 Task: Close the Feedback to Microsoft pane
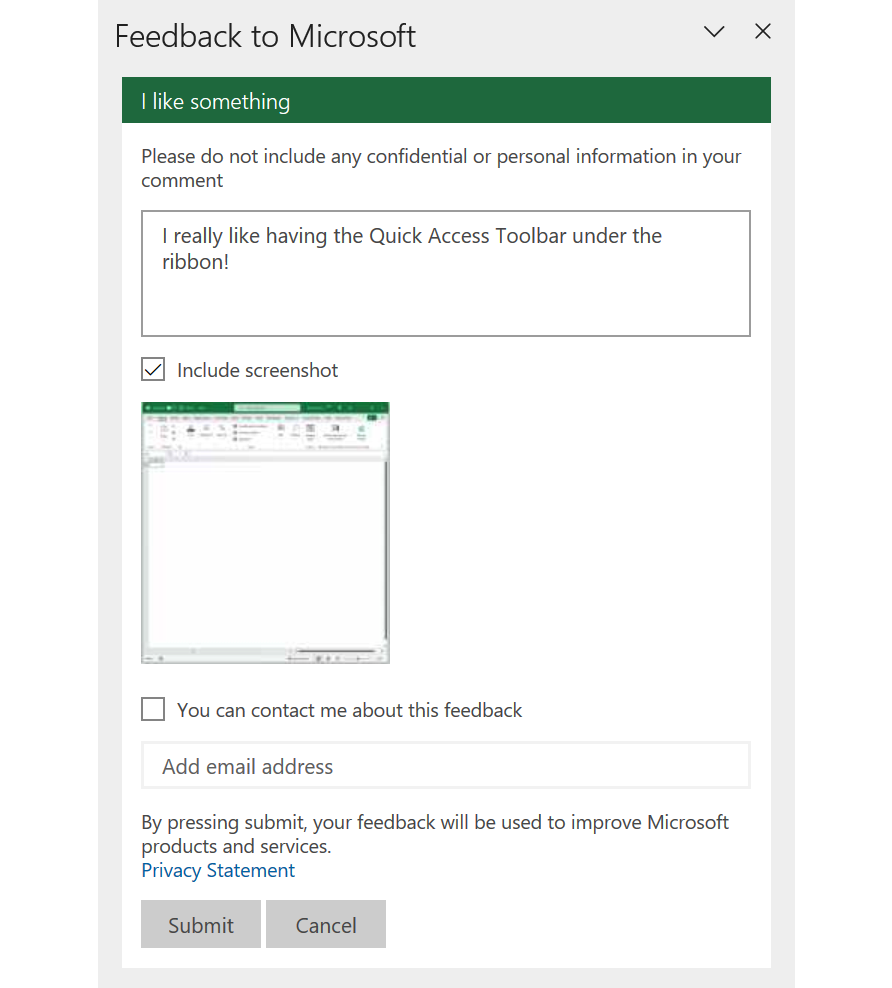tap(763, 32)
